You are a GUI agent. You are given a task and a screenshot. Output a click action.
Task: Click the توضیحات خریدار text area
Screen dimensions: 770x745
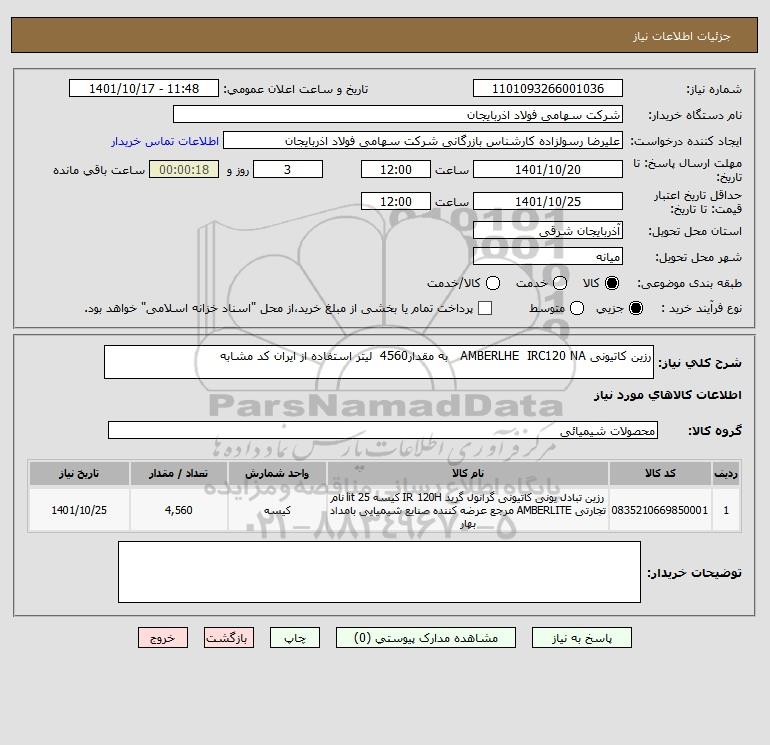pos(379,572)
